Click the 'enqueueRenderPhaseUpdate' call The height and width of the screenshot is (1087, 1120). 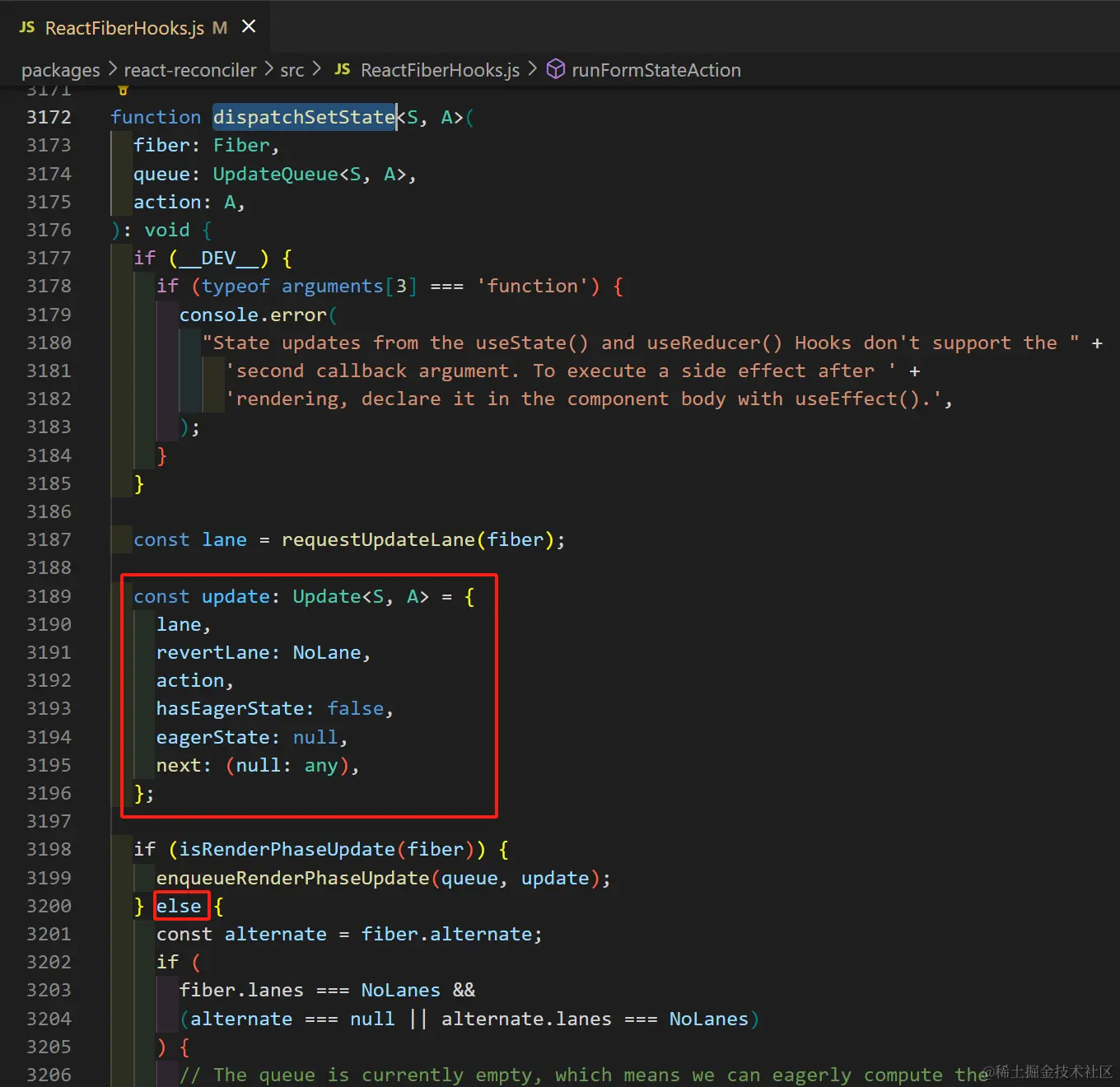point(292,878)
